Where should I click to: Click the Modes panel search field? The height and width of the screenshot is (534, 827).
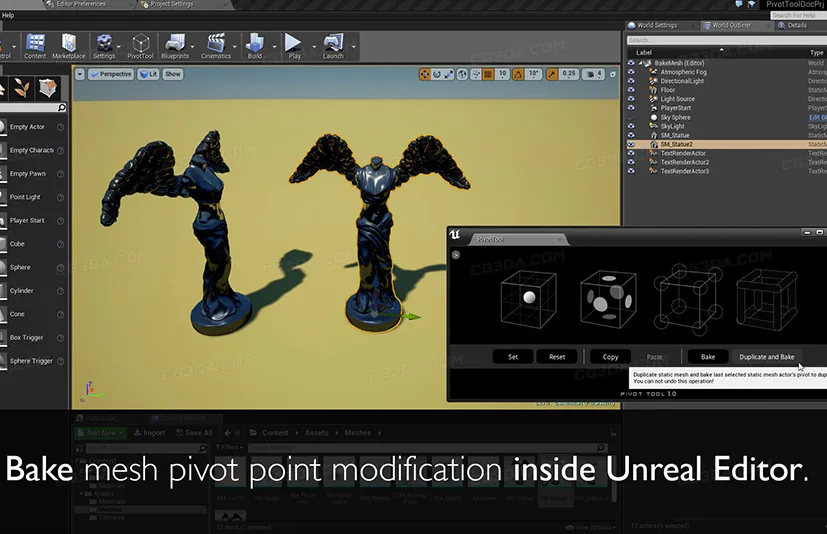pyautogui.click(x=32, y=108)
